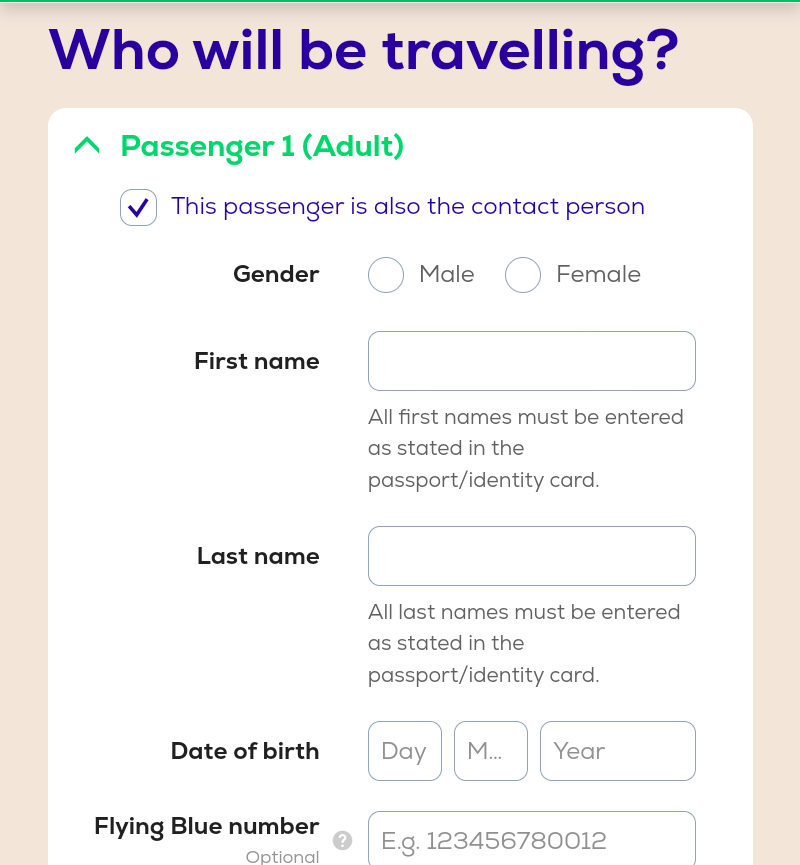Click the 'First name' field label

(x=257, y=361)
